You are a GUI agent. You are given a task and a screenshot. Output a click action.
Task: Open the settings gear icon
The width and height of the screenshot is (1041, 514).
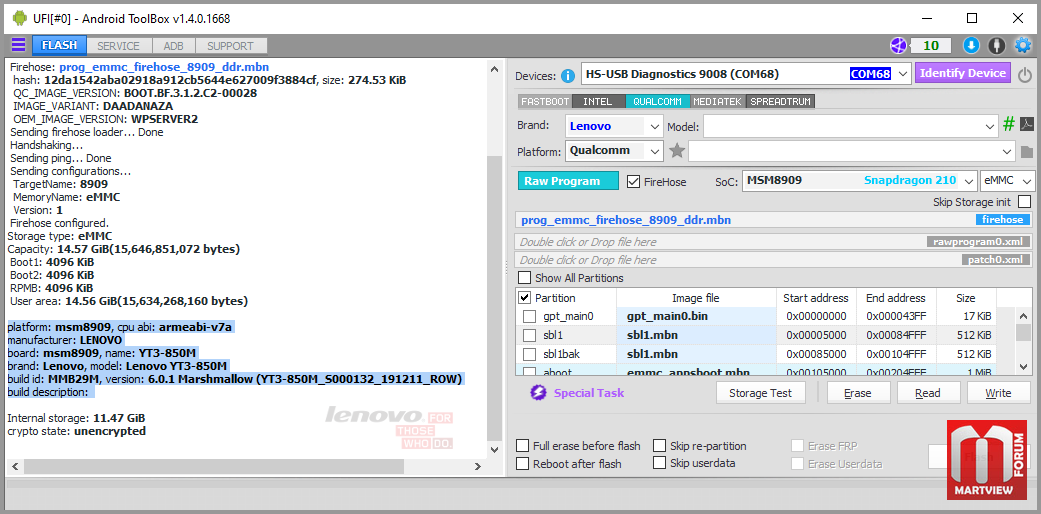(1023, 45)
